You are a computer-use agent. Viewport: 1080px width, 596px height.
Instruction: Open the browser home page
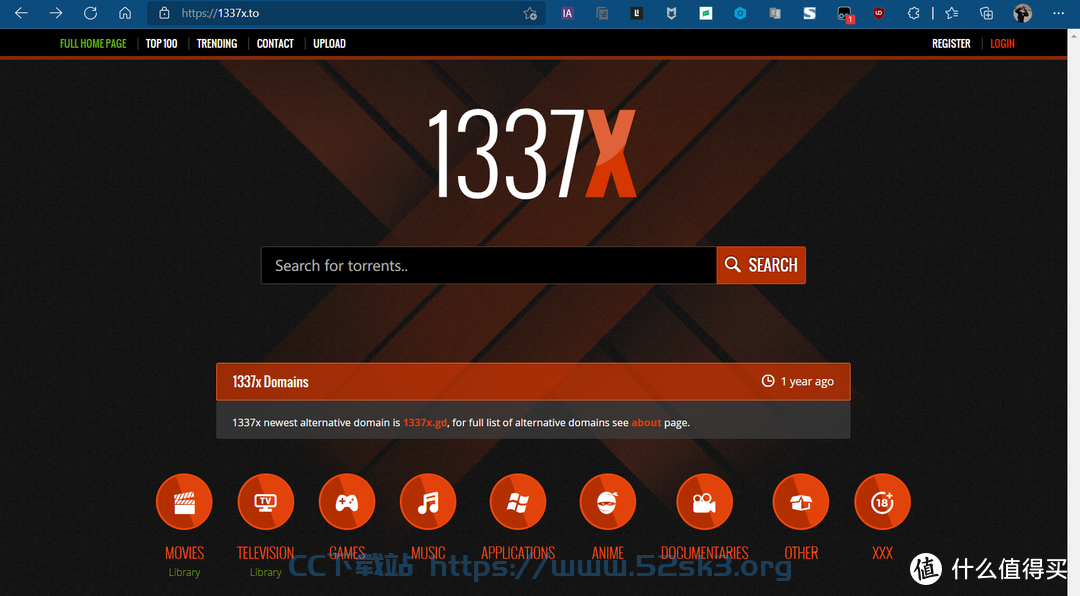pyautogui.click(x=125, y=13)
